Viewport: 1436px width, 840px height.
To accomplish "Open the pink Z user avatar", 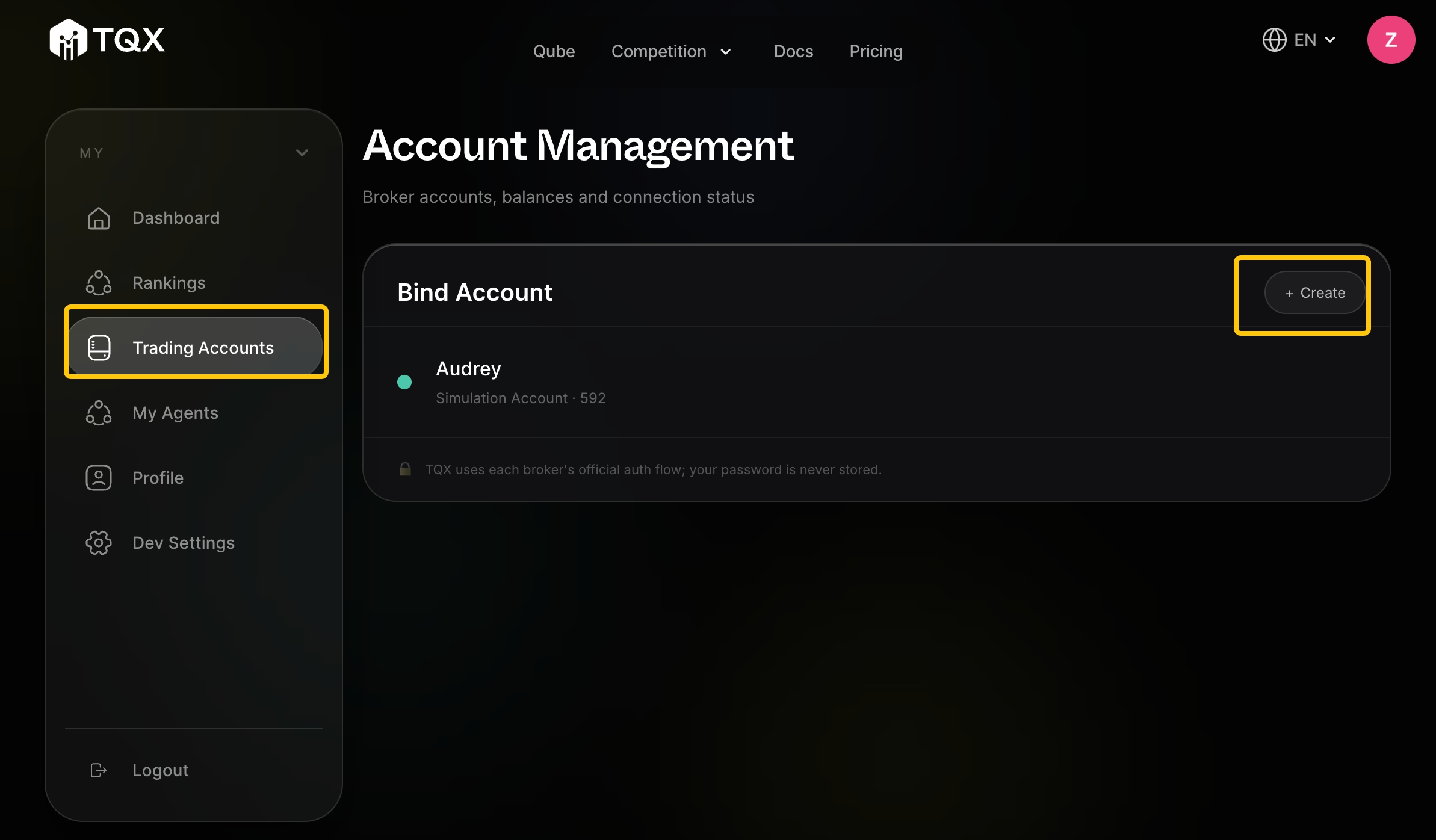I will [1391, 40].
